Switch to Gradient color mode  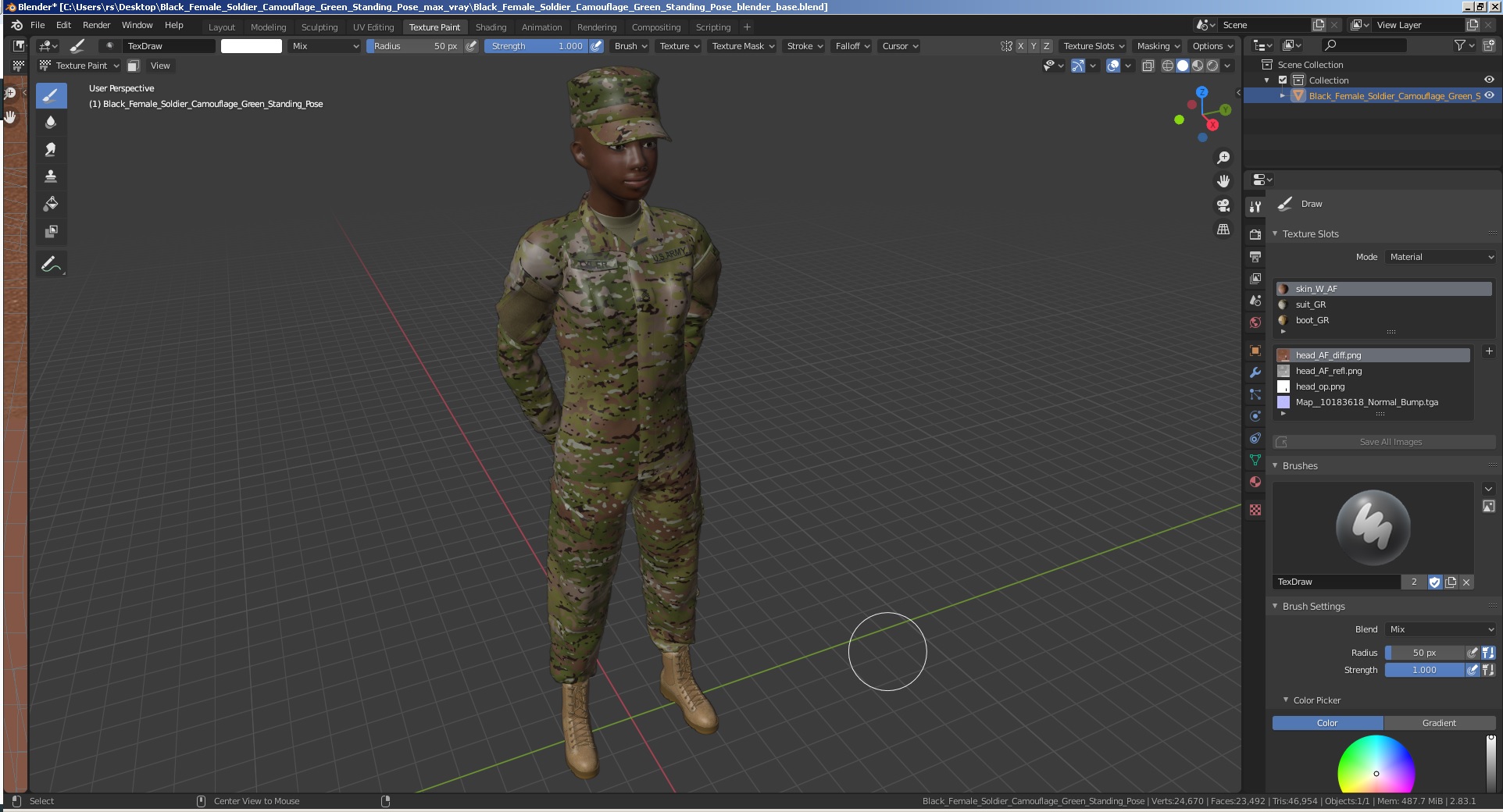[x=1439, y=723]
